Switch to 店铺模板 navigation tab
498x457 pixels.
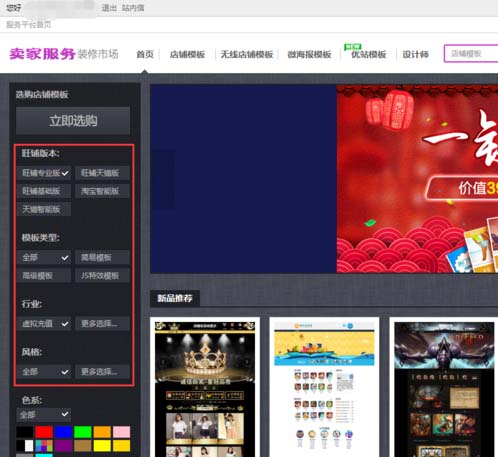coord(187,54)
